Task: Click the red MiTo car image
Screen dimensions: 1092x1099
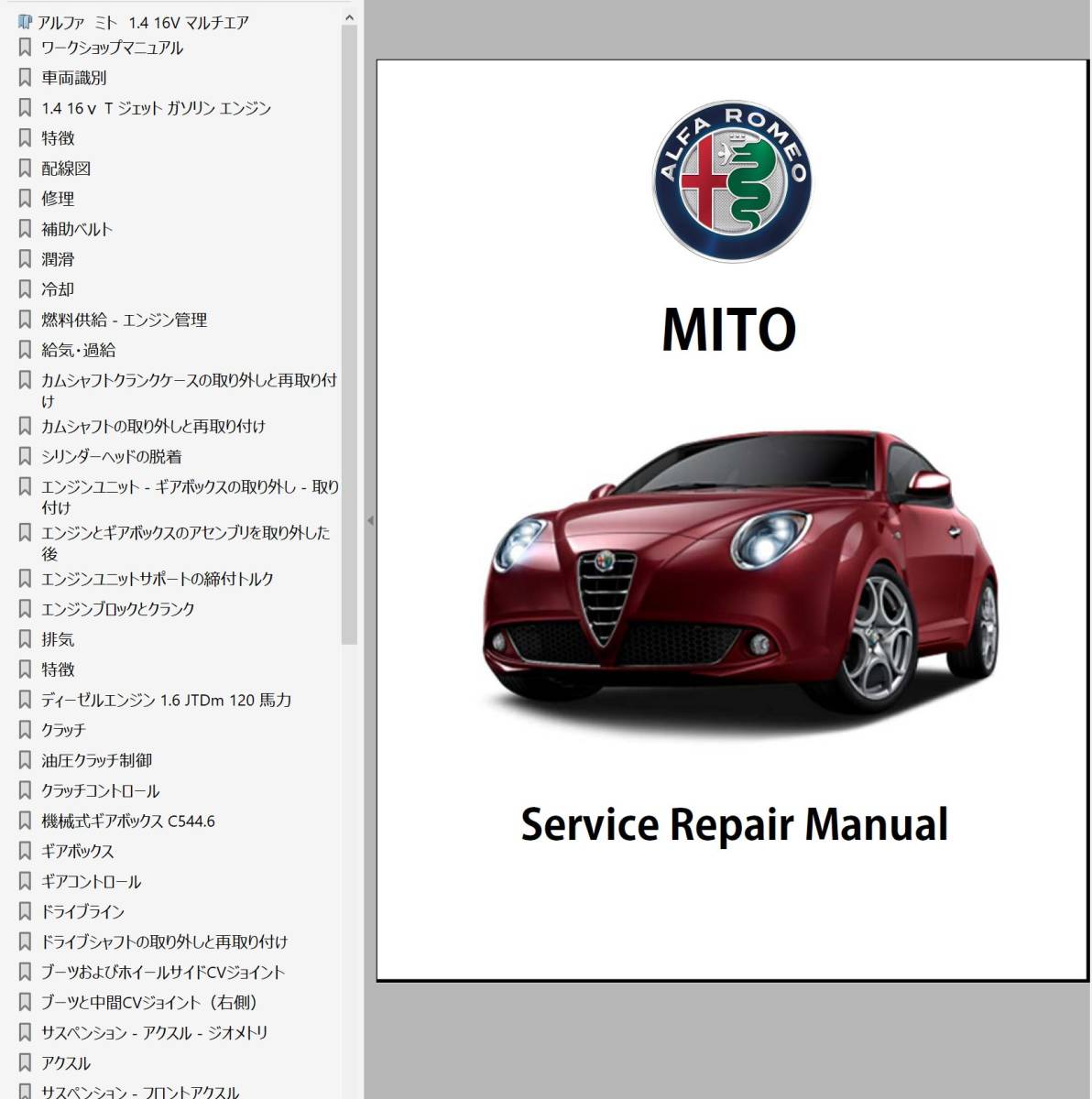Action: [x=740, y=572]
